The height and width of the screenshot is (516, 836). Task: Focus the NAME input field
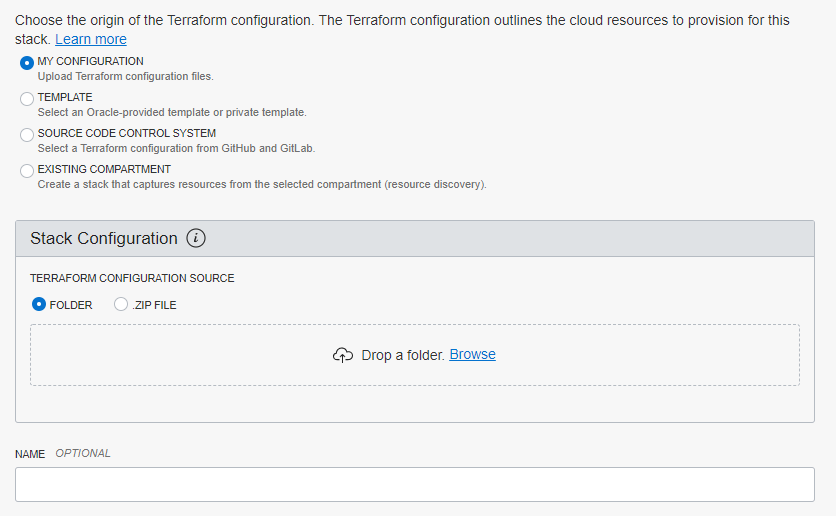414,484
